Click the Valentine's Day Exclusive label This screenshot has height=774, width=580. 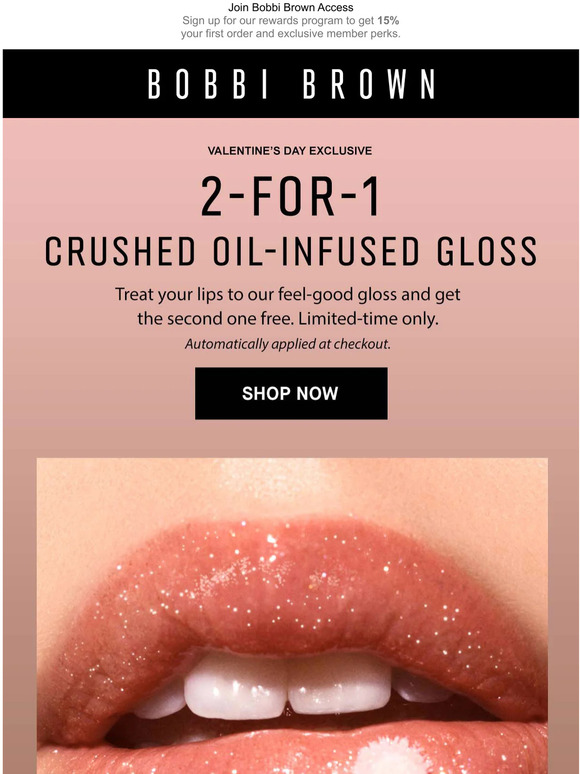tap(290, 151)
